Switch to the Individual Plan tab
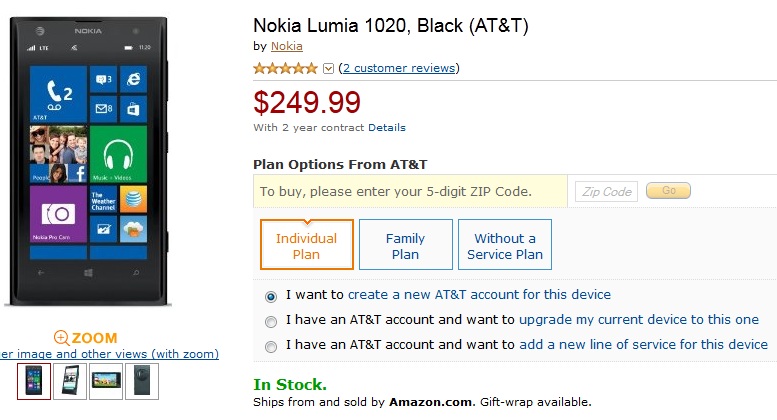Image resolution: width=777 pixels, height=420 pixels. click(x=306, y=246)
